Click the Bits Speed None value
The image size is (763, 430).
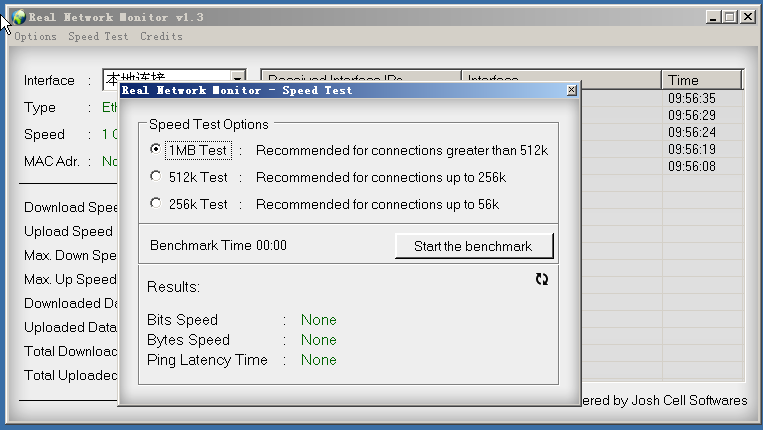point(319,320)
